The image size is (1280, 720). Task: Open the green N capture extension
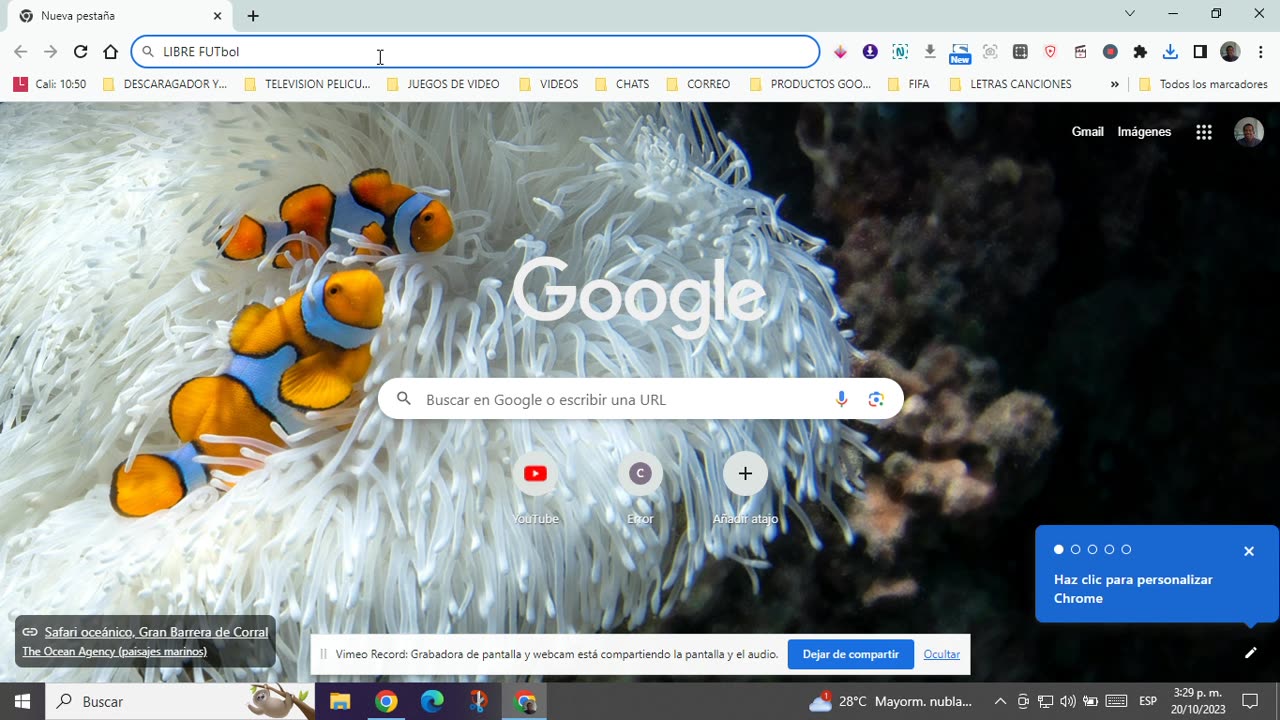coord(900,52)
